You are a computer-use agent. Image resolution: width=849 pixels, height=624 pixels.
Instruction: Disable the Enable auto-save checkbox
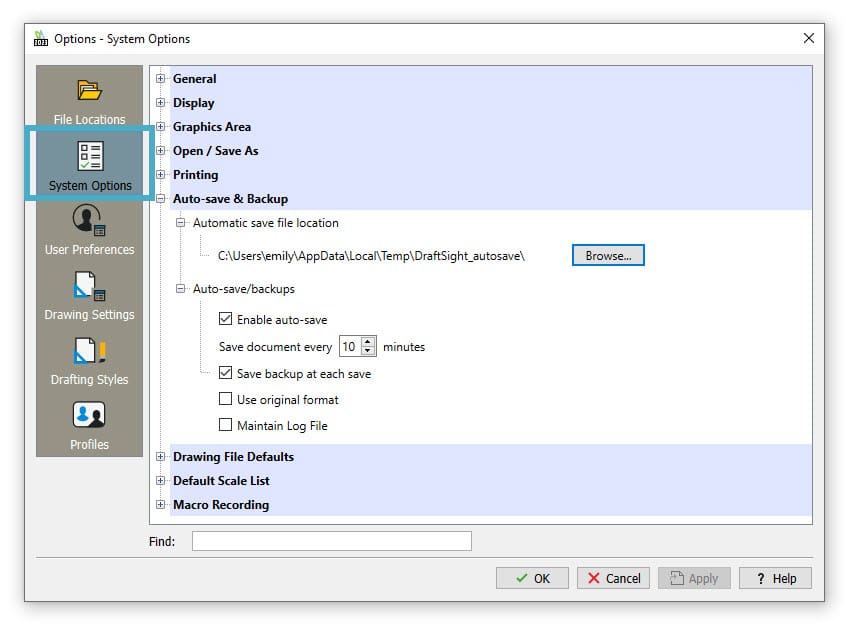click(x=223, y=318)
